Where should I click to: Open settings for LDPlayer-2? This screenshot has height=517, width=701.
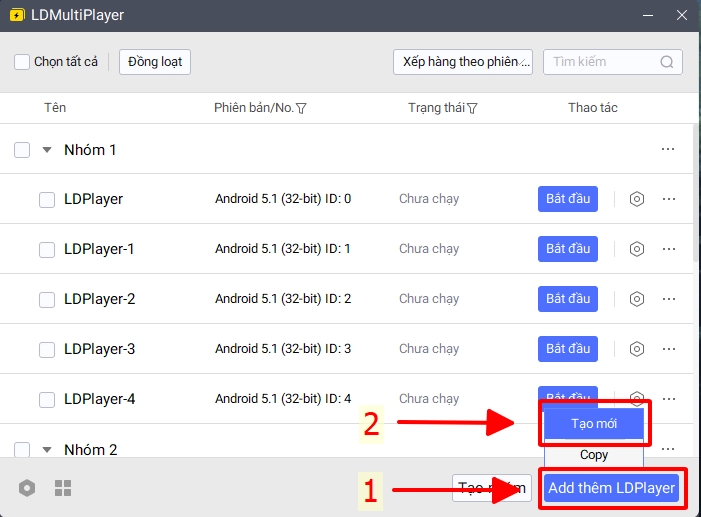[x=637, y=299]
